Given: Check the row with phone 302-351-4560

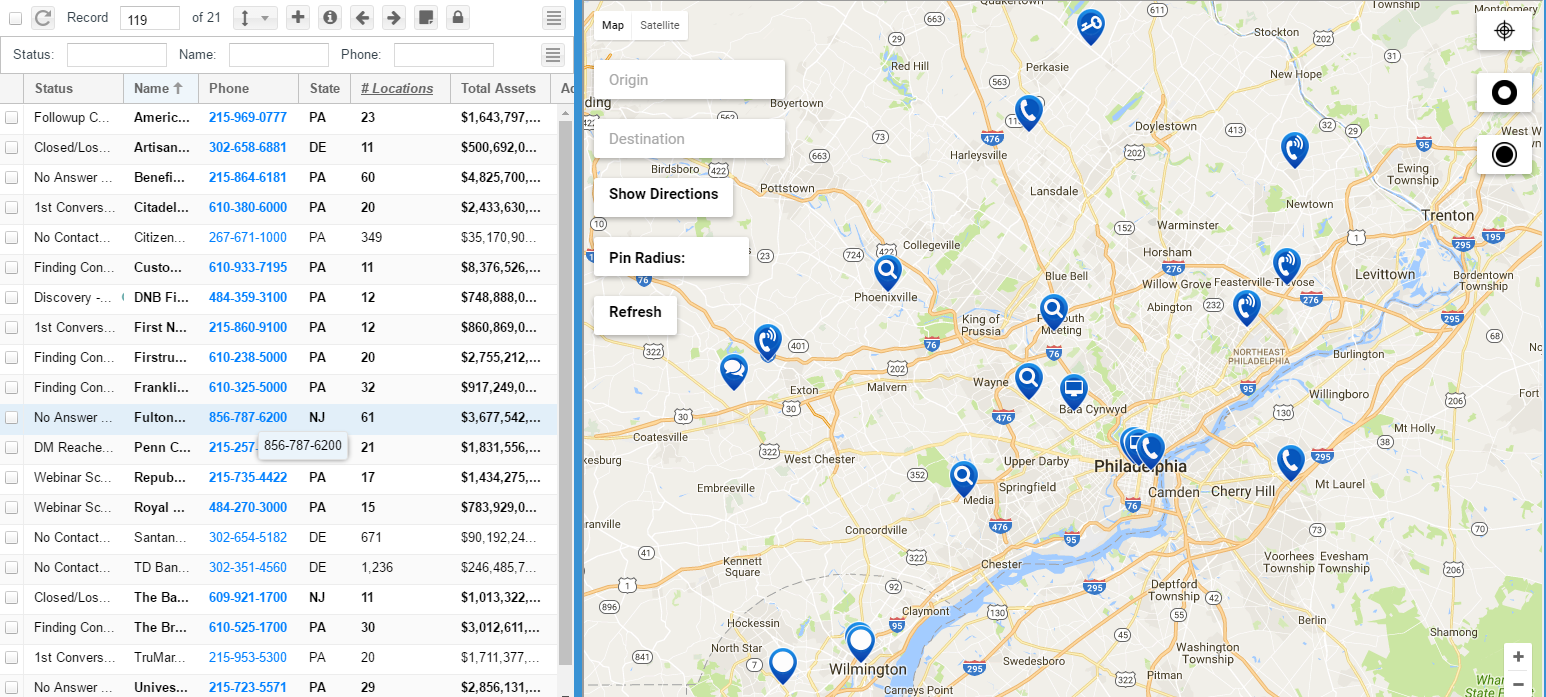Looking at the screenshot, I should click(x=11, y=568).
